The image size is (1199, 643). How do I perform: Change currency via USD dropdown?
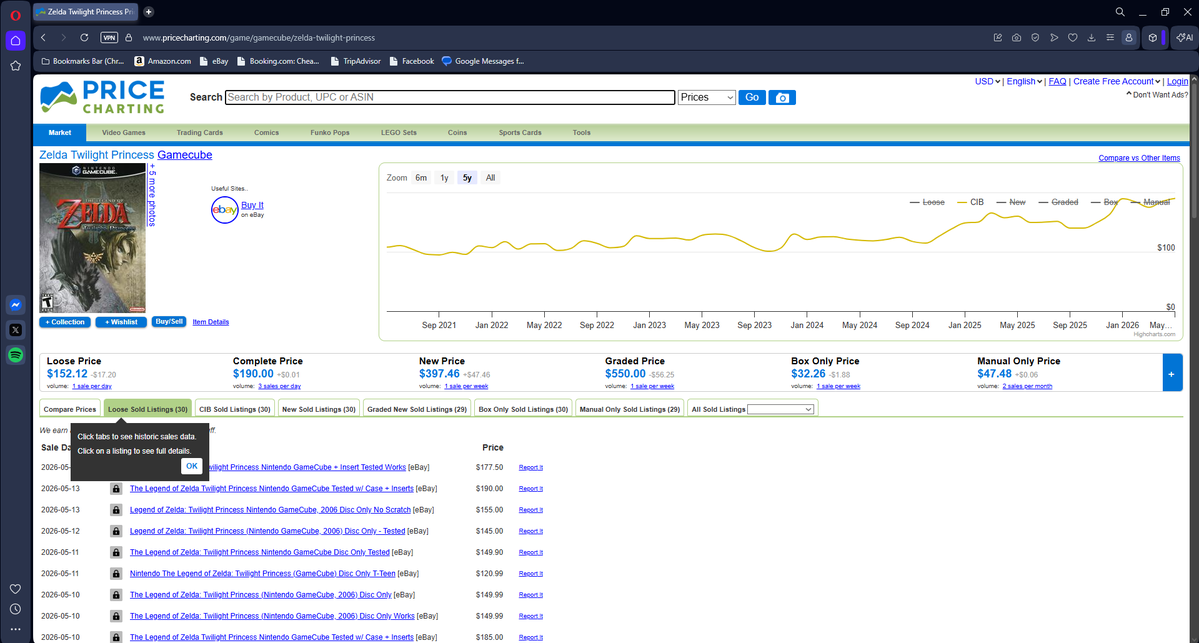[x=987, y=81]
